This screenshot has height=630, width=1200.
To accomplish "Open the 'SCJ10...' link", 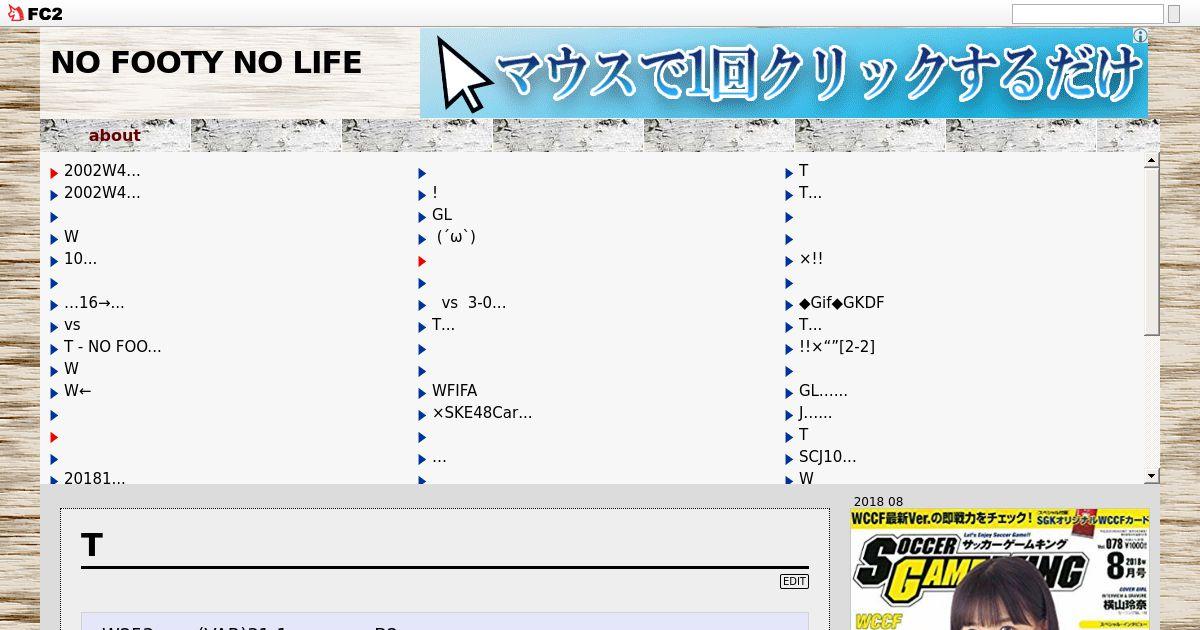I will click(x=827, y=456).
